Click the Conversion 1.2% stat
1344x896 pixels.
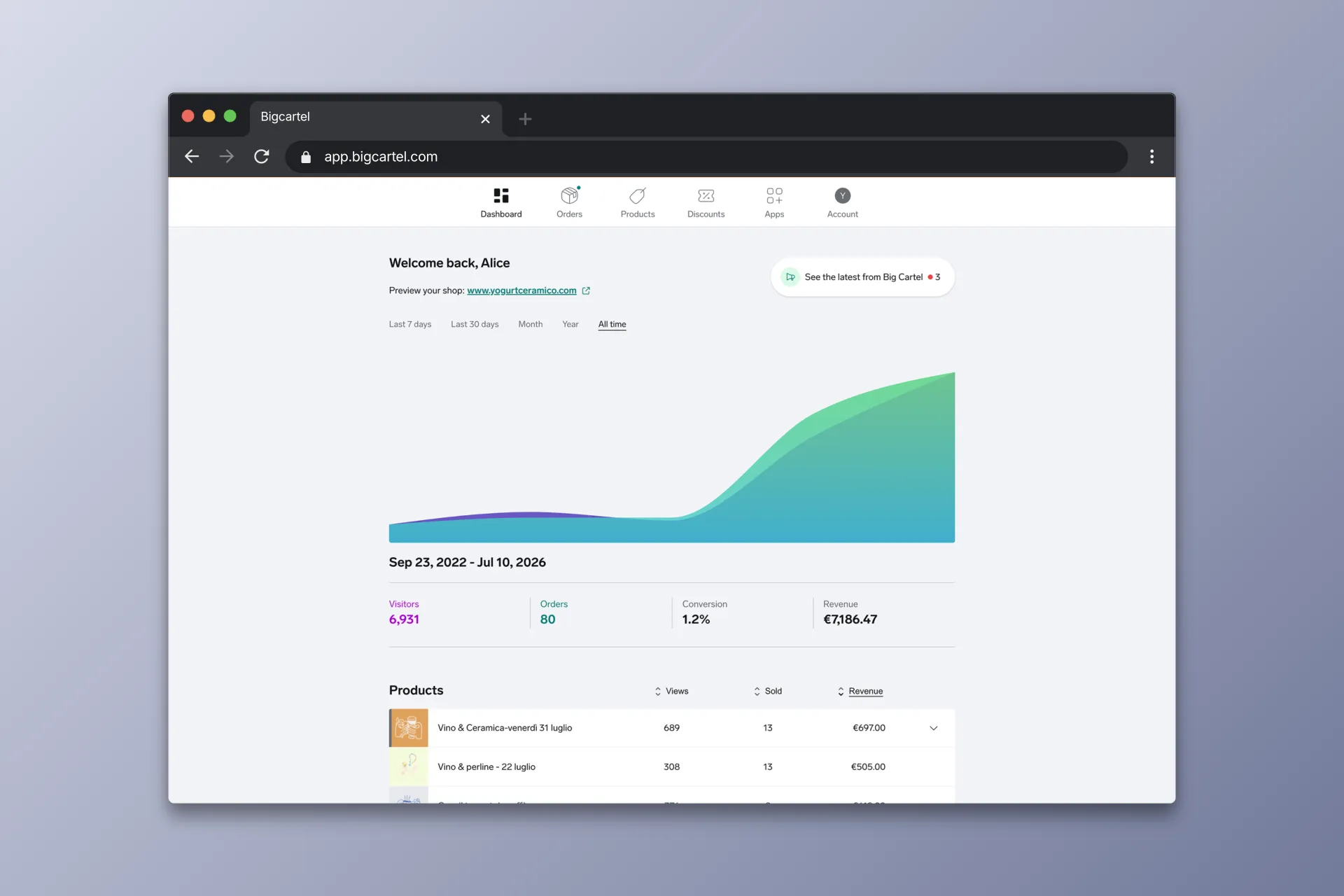click(x=704, y=612)
